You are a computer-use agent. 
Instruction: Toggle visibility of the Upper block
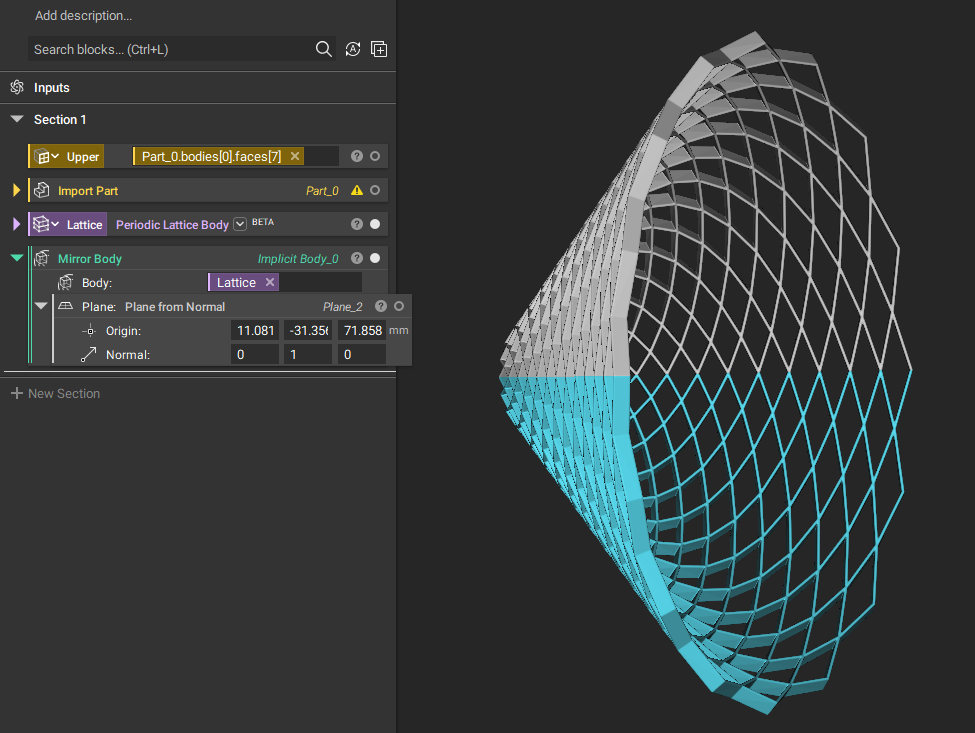tap(375, 156)
